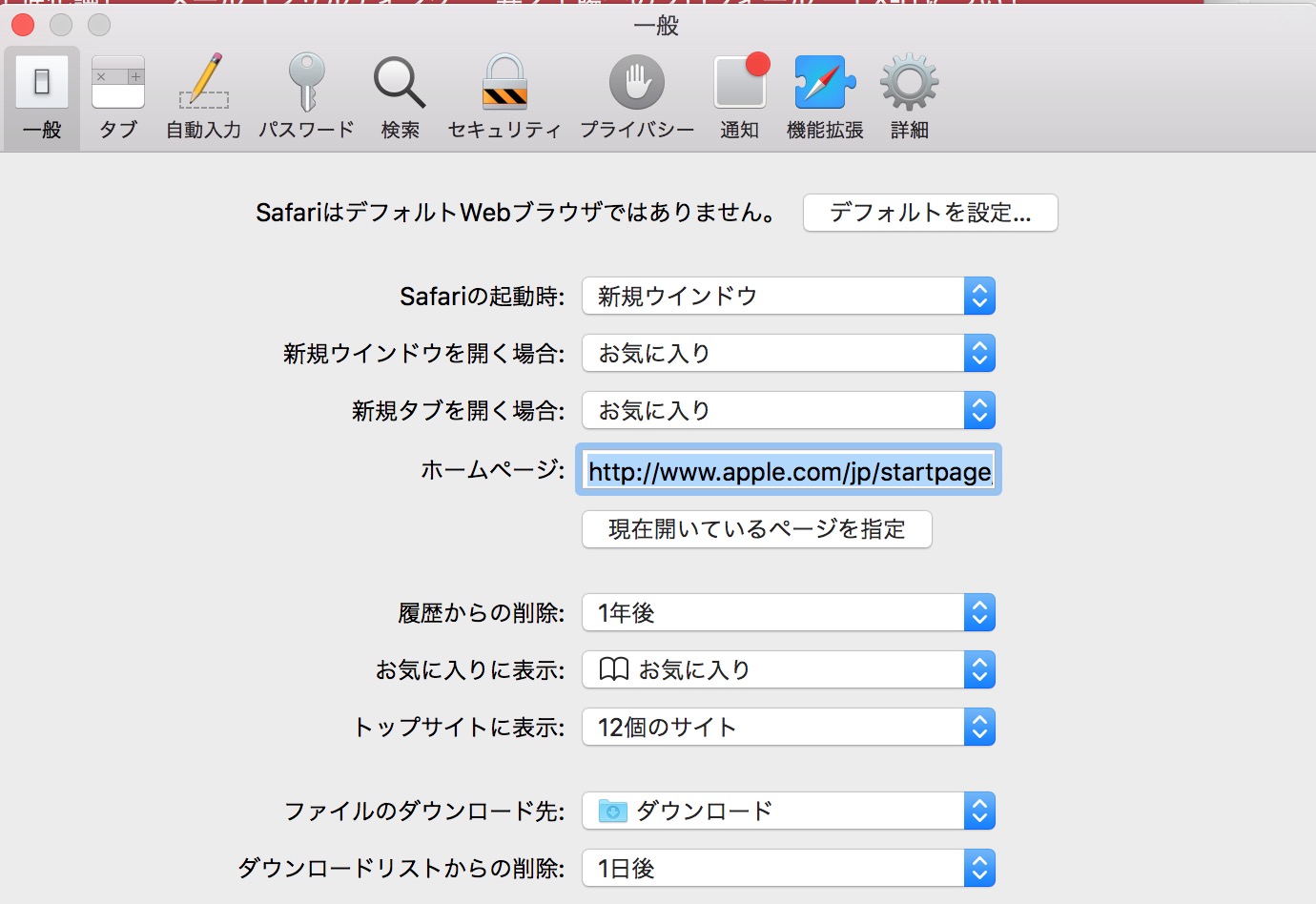1316x904 pixels.
Task: Select the 一般 (General) preferences icon
Action: coord(42,97)
